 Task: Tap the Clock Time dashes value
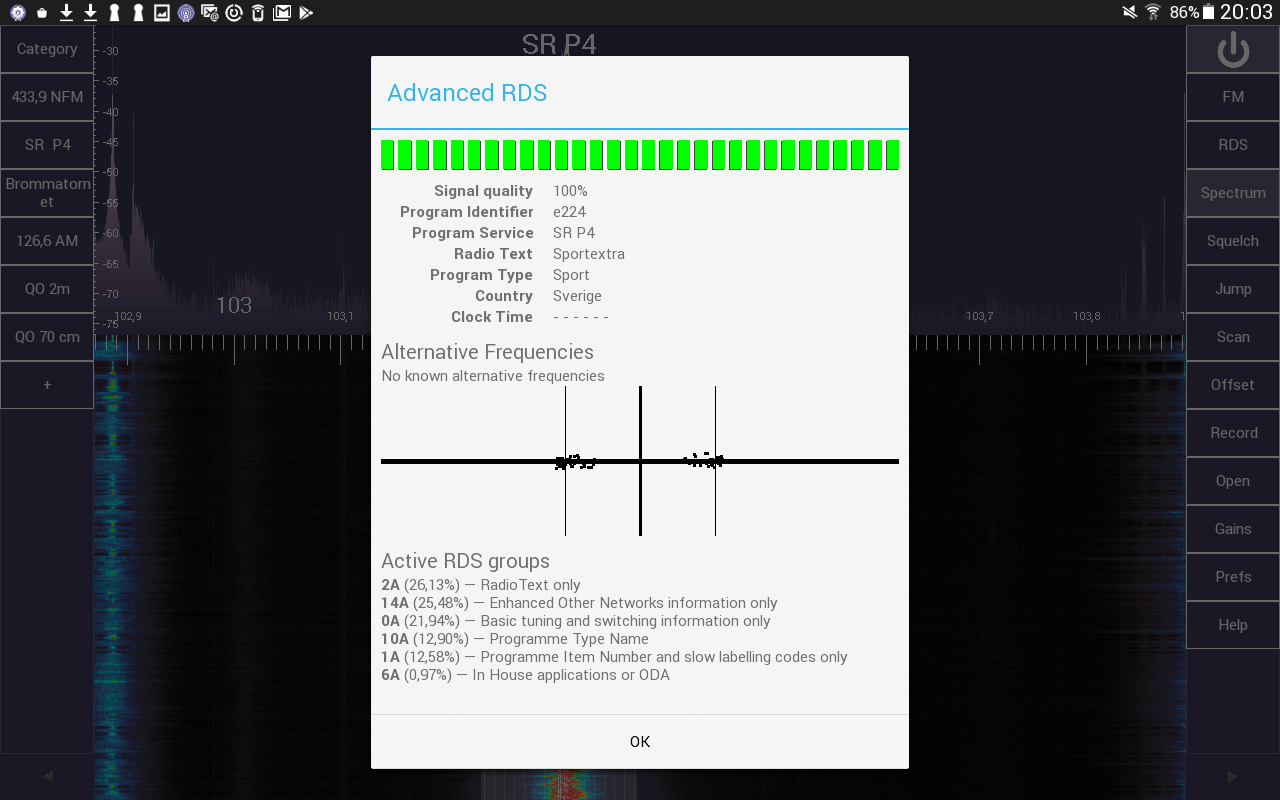tap(581, 317)
